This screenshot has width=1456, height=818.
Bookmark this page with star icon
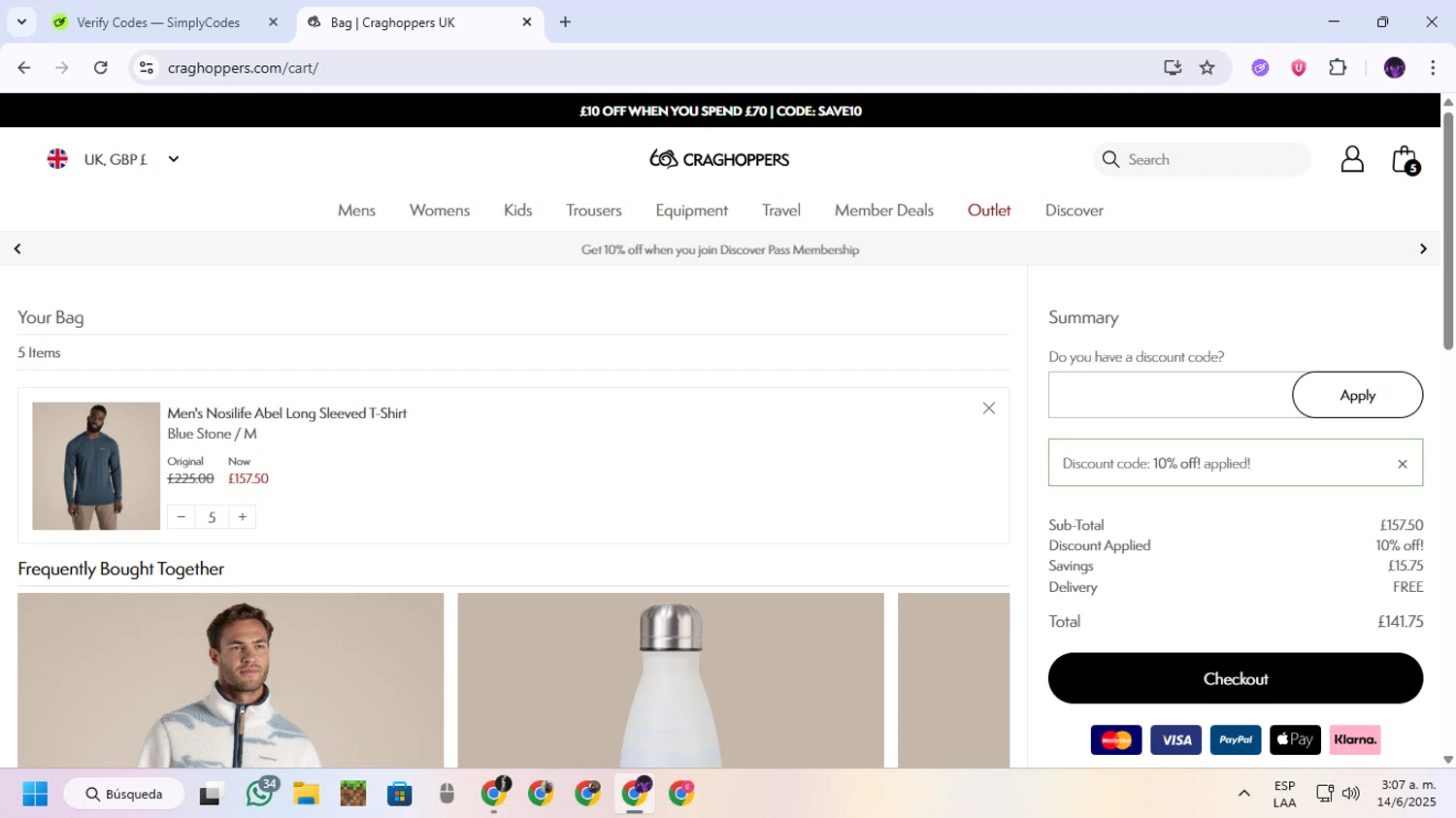pos(1207,68)
